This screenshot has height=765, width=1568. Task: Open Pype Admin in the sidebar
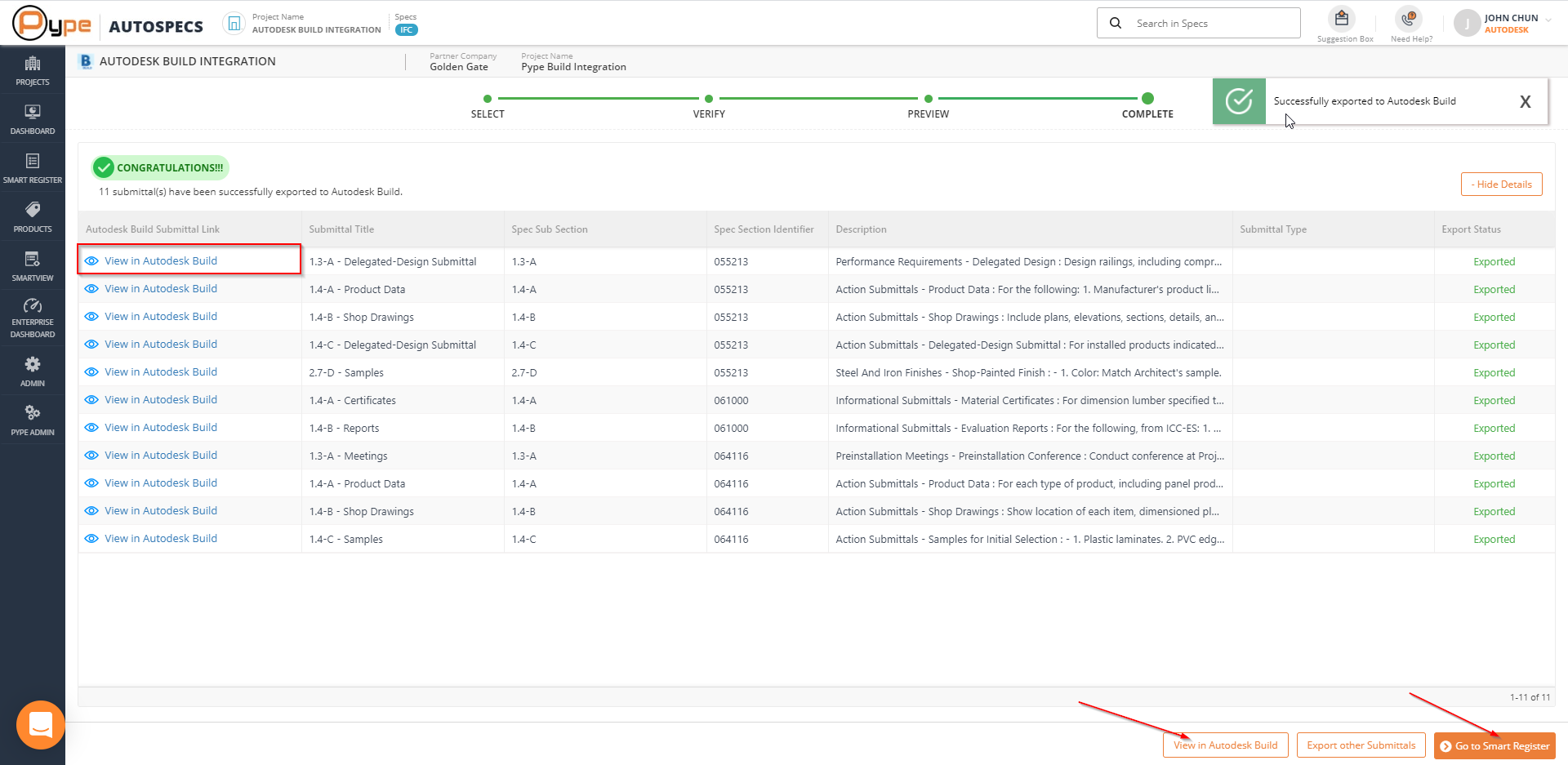click(x=33, y=420)
